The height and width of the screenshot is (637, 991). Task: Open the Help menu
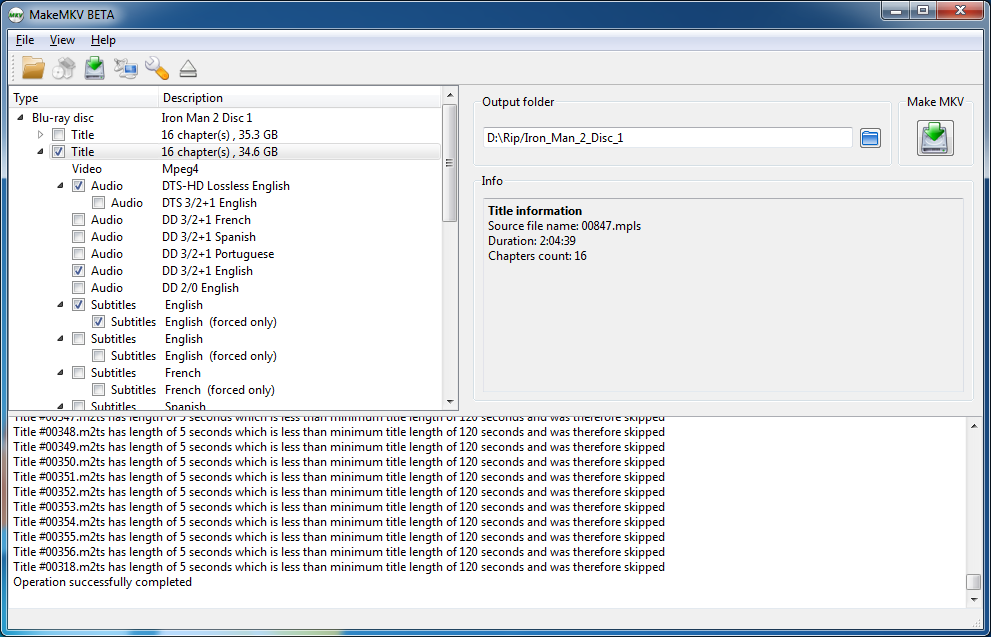click(x=103, y=40)
